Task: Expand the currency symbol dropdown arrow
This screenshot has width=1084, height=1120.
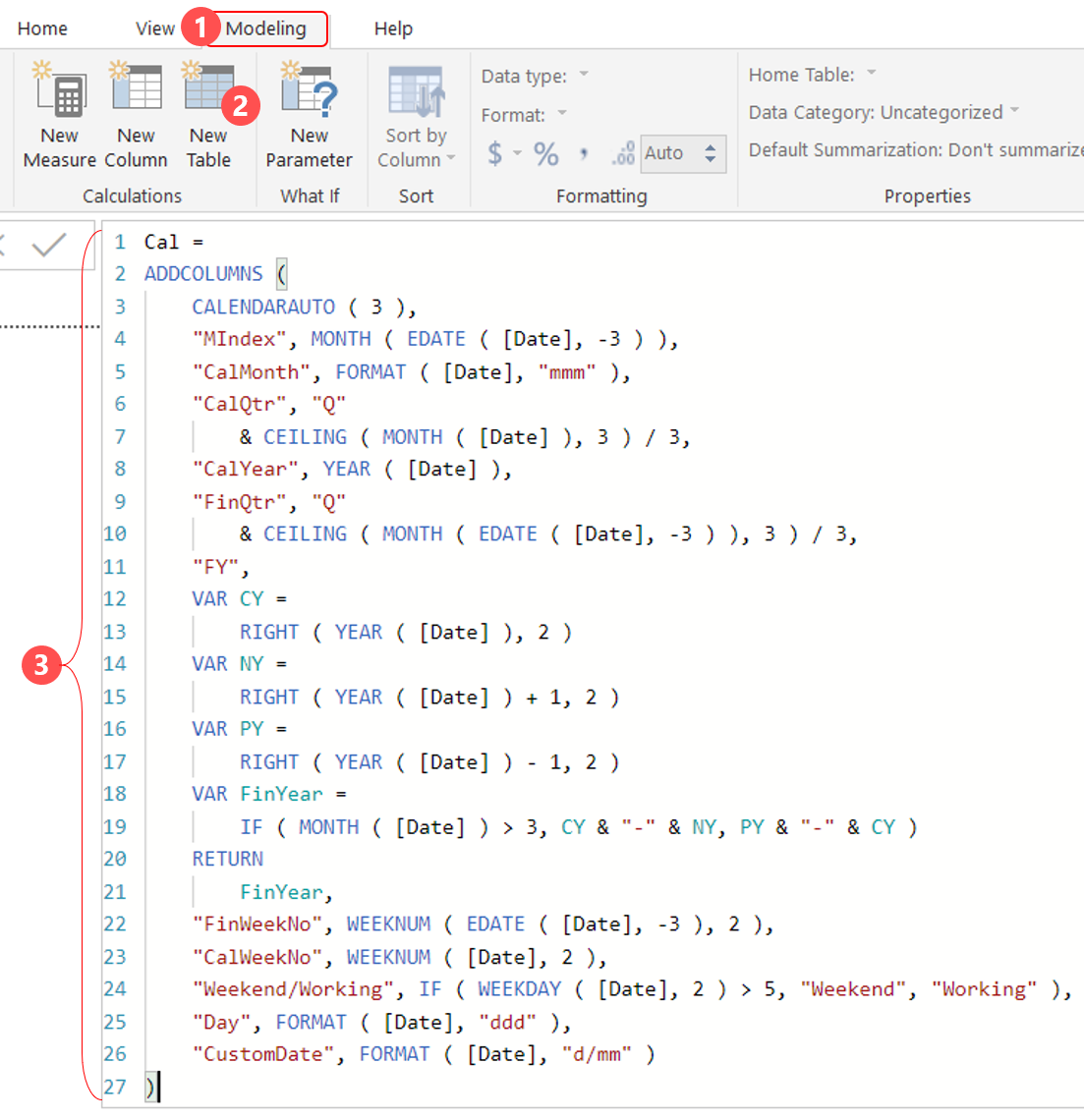Action: [x=517, y=153]
